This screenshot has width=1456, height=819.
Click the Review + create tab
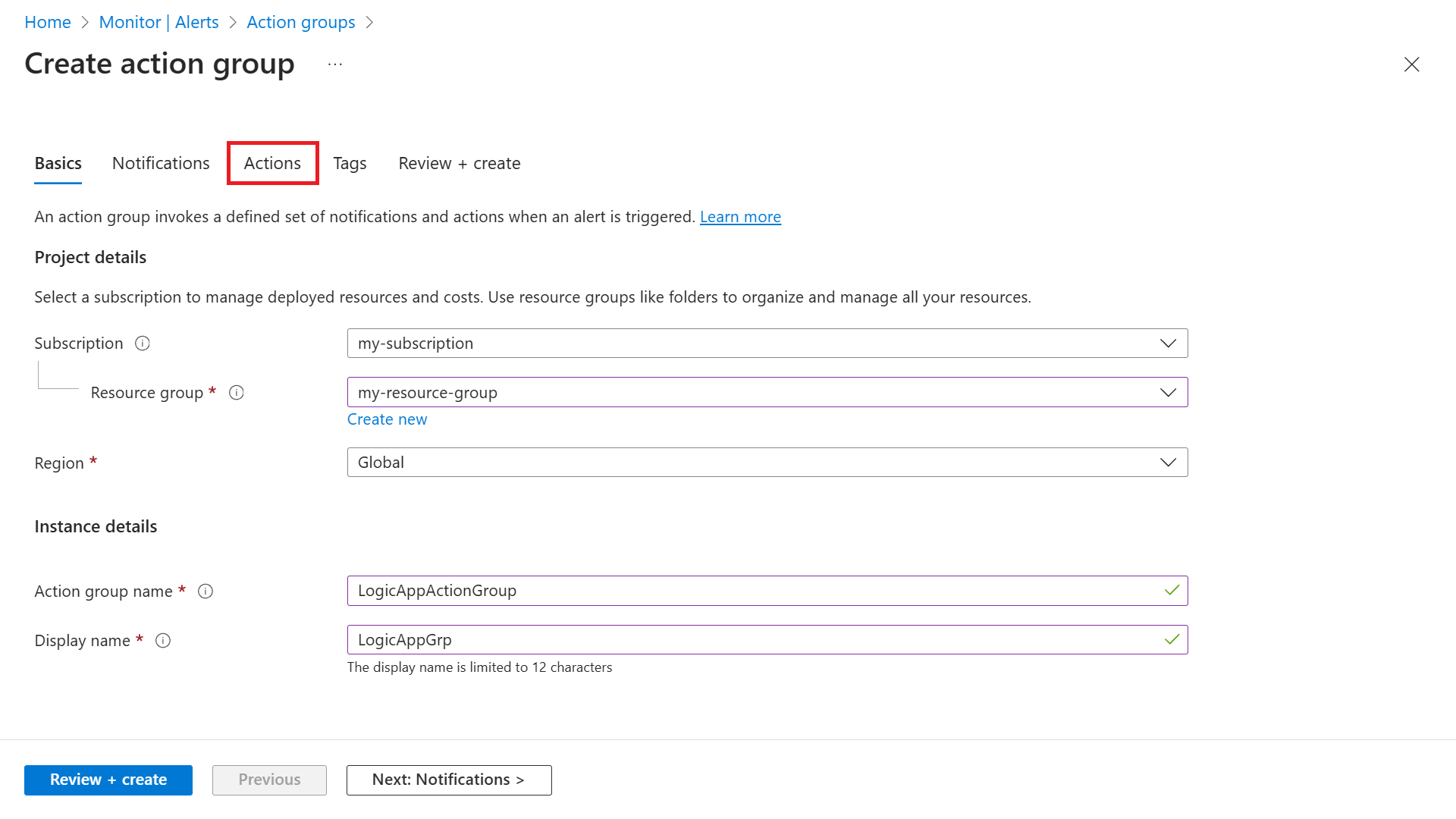[459, 163]
